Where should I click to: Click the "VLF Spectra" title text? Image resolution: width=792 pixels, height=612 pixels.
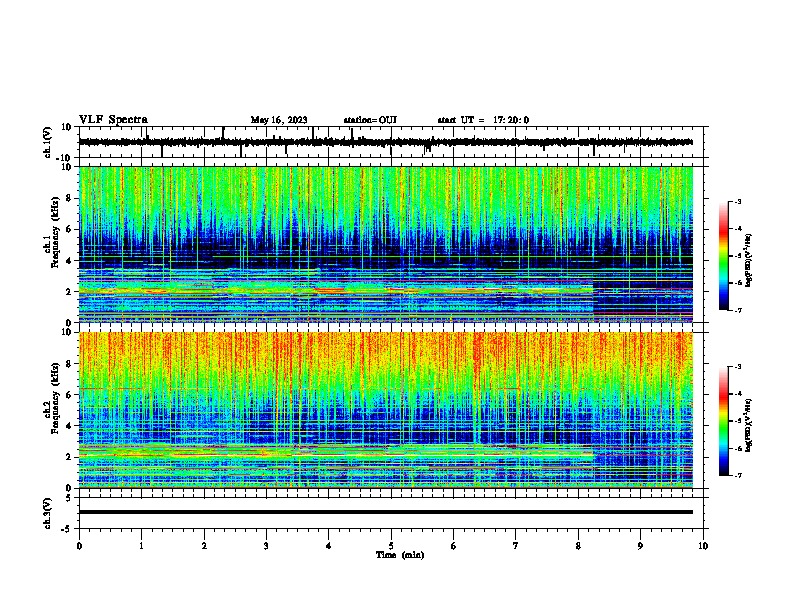(113, 120)
